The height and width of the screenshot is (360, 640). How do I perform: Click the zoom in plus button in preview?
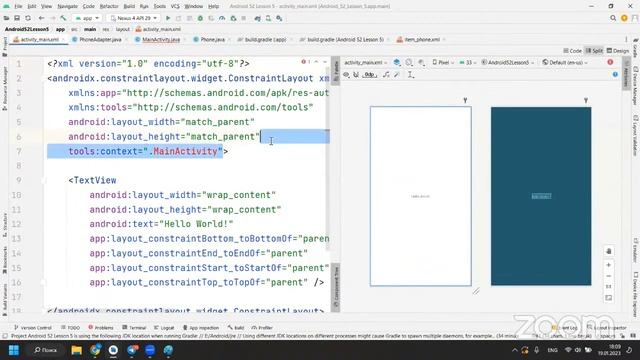(609, 265)
